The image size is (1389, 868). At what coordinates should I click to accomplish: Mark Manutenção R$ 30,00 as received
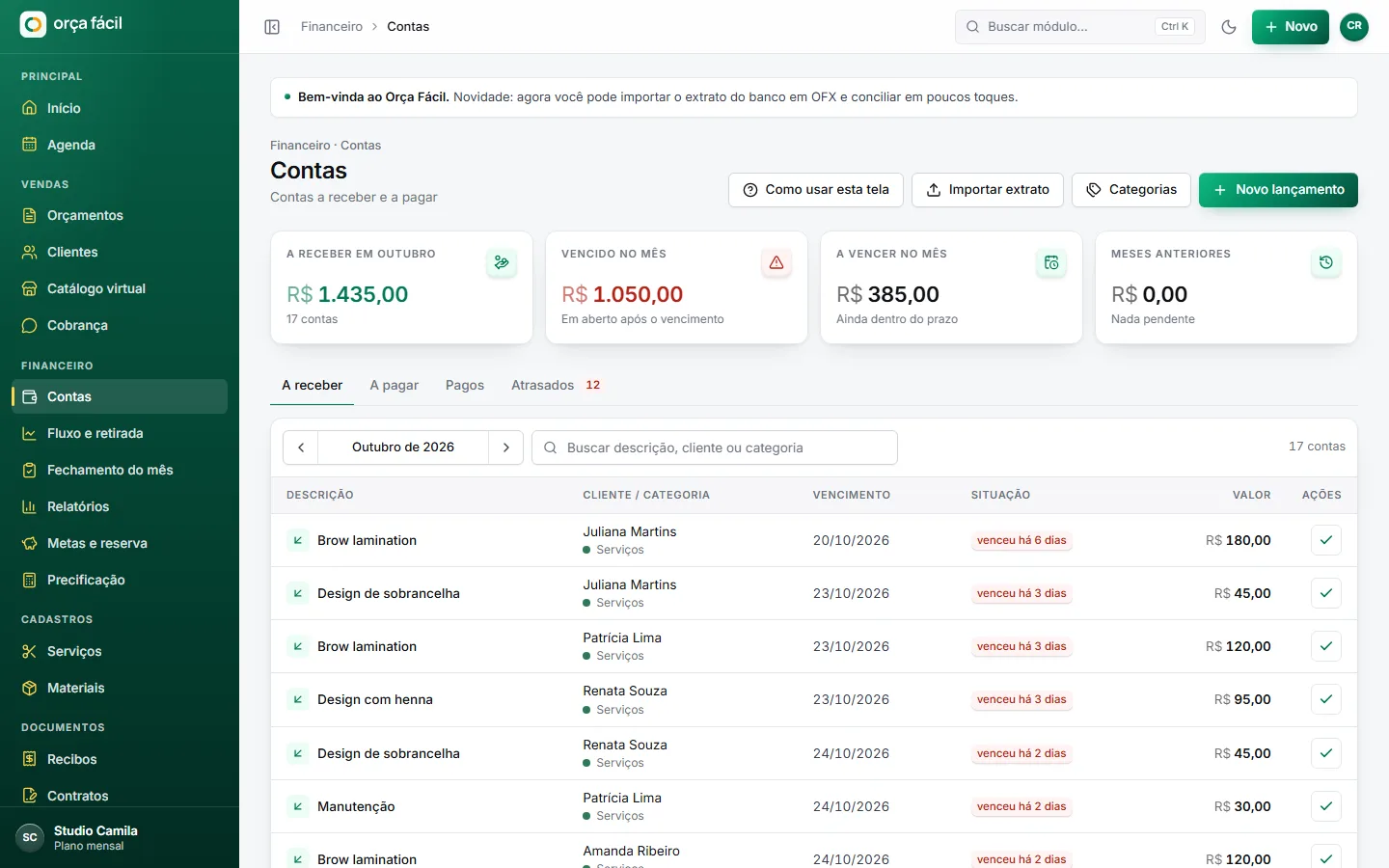[1326, 806]
